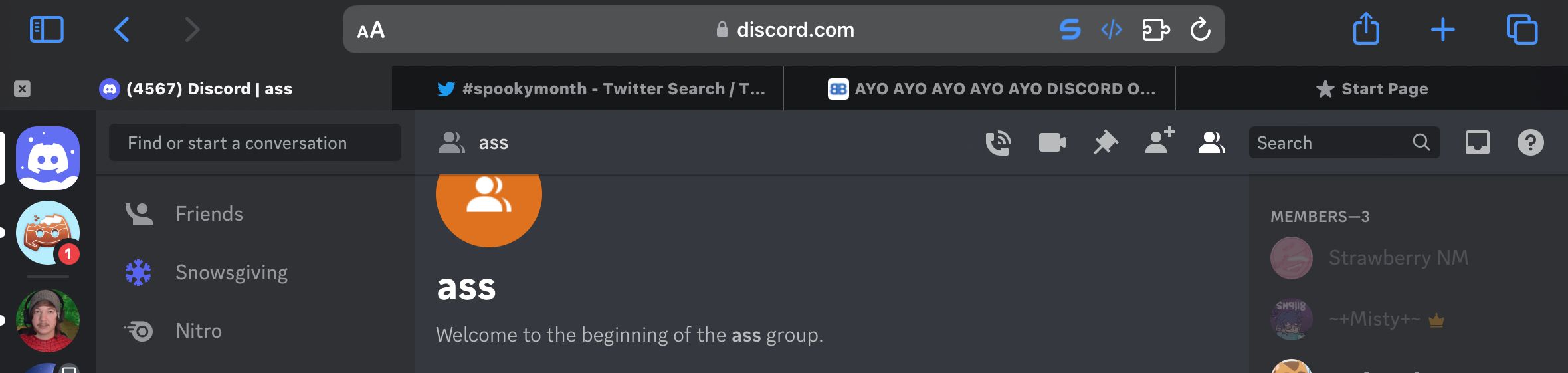
Task: Add friends to the group DM
Action: click(1159, 142)
